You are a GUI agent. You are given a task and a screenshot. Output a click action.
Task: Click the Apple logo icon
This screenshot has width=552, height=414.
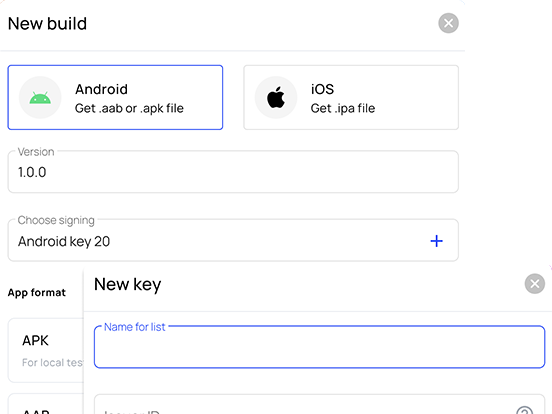pos(276,97)
